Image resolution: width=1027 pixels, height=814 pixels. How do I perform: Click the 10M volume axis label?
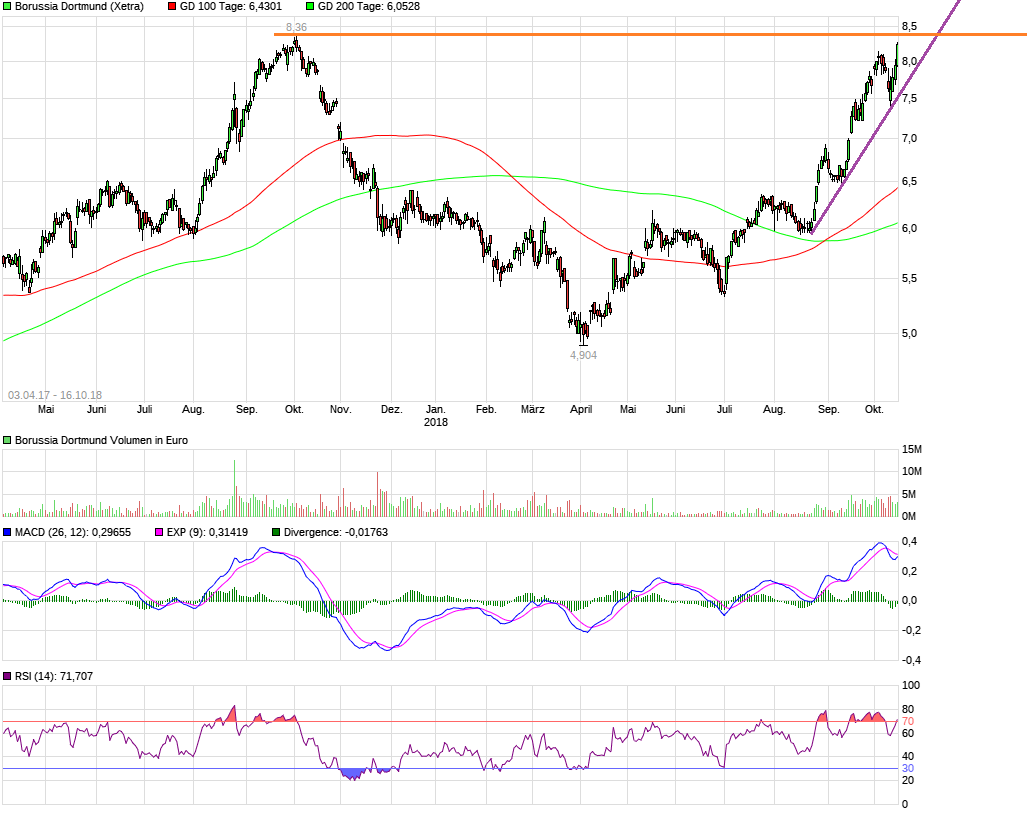pos(912,472)
